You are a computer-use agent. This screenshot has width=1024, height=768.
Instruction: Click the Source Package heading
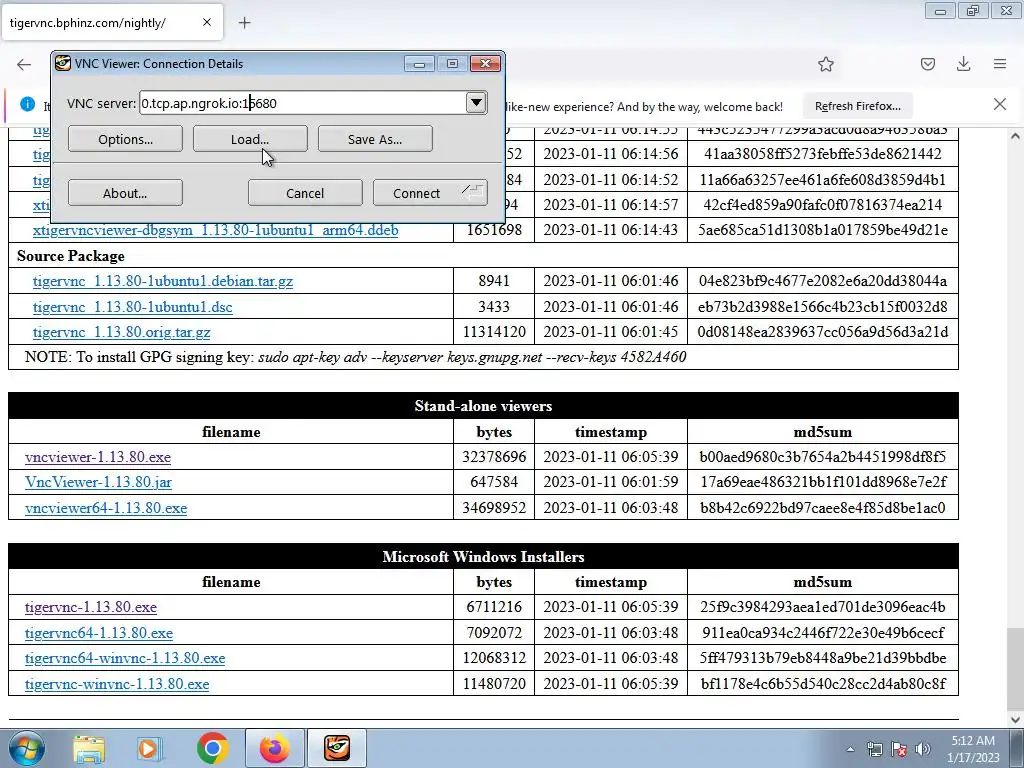pos(71,256)
